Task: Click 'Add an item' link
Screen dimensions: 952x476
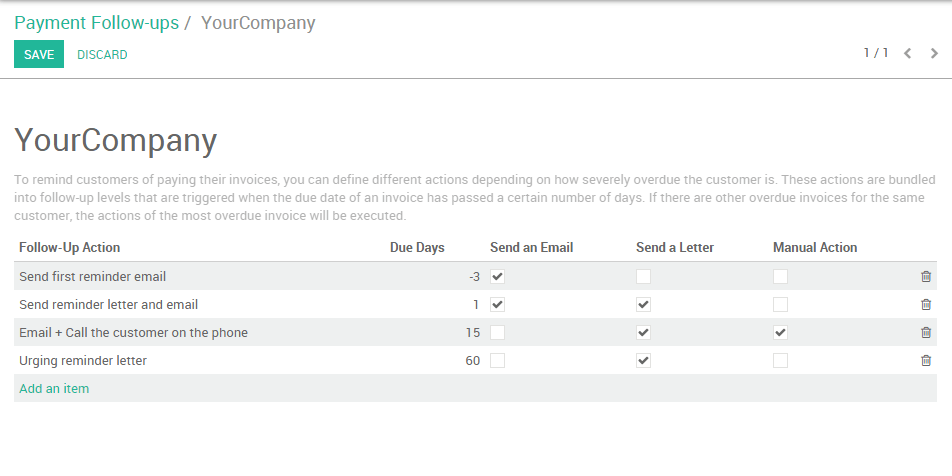Action: click(54, 389)
